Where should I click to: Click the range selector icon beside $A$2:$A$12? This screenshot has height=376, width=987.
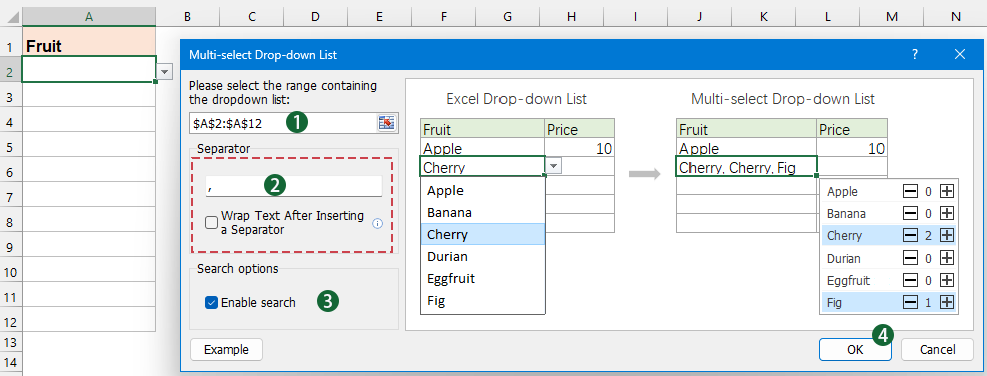tap(385, 123)
